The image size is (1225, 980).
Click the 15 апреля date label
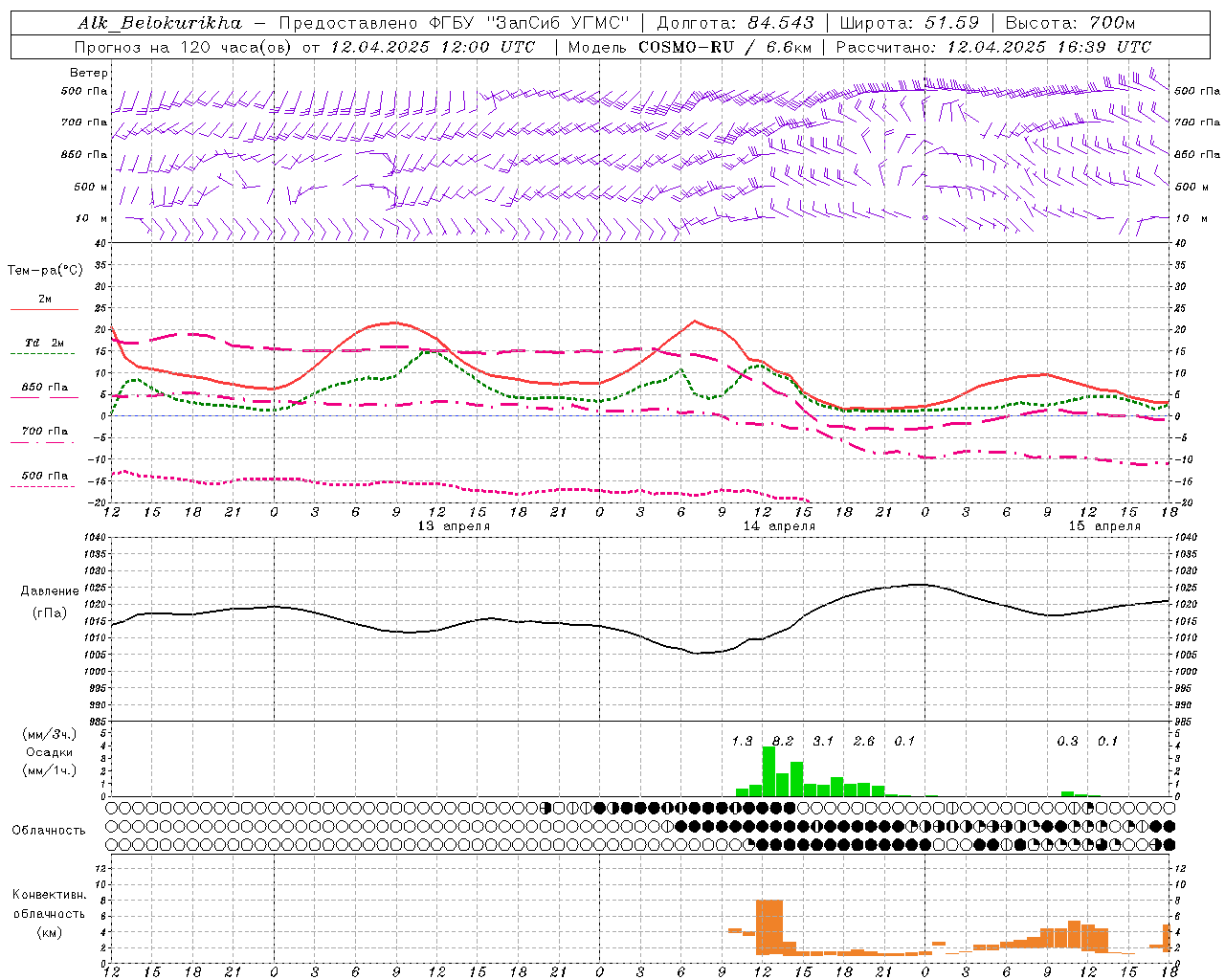(1104, 526)
